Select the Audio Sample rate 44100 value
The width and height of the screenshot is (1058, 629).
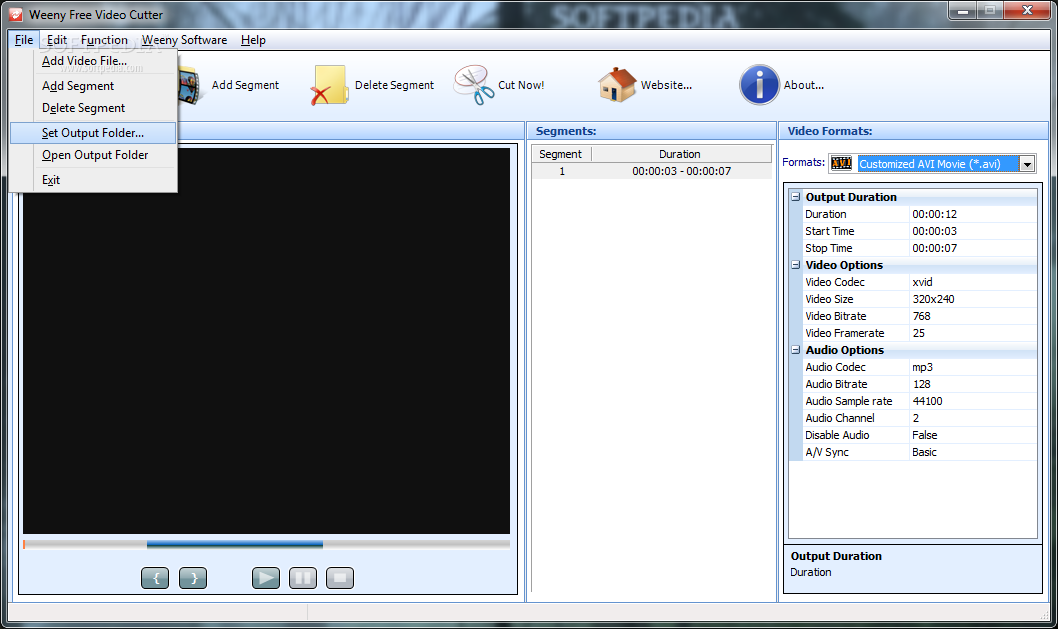pos(973,401)
